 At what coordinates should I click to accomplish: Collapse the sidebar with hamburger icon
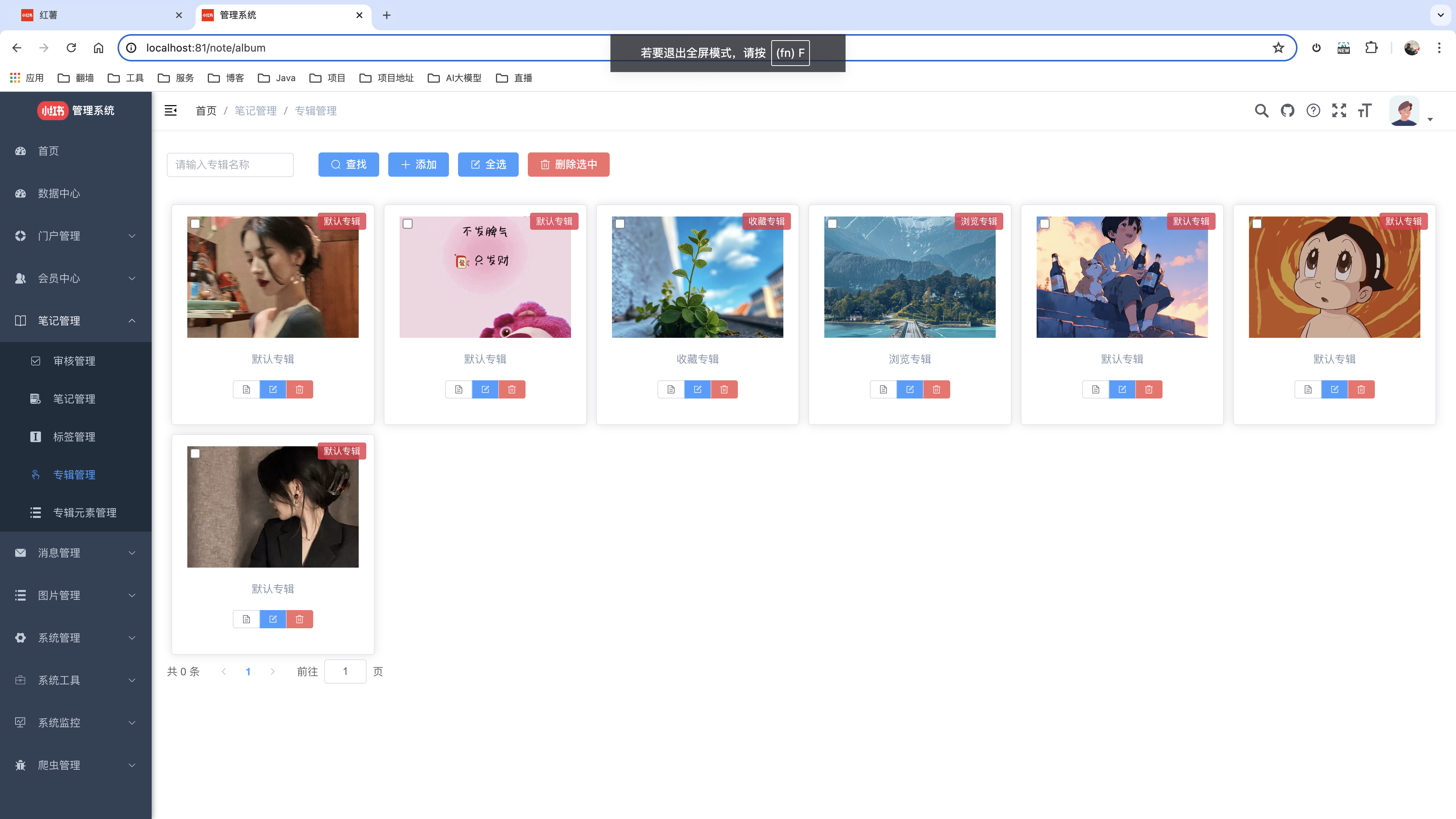[170, 111]
